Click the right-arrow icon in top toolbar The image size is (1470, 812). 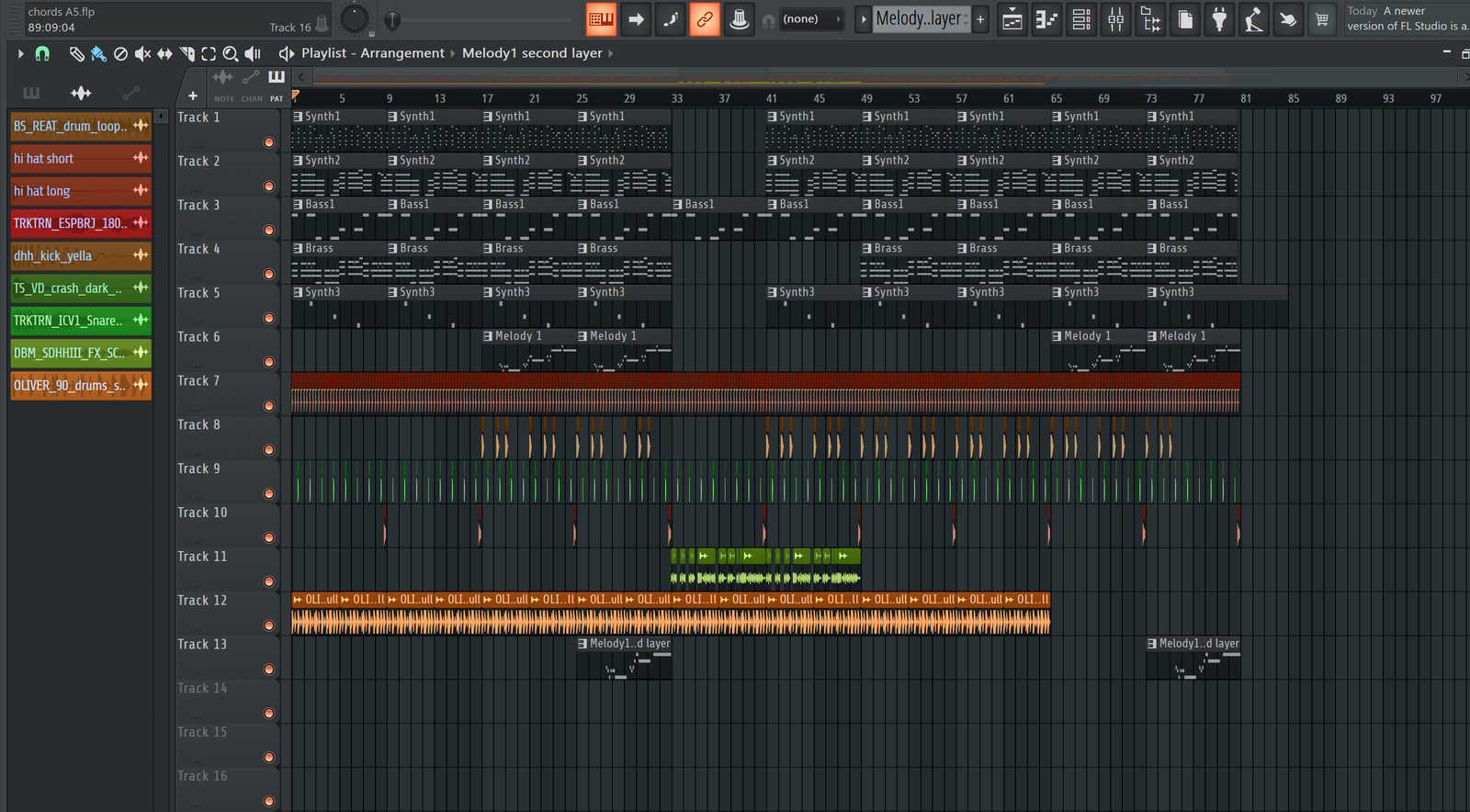pos(636,18)
